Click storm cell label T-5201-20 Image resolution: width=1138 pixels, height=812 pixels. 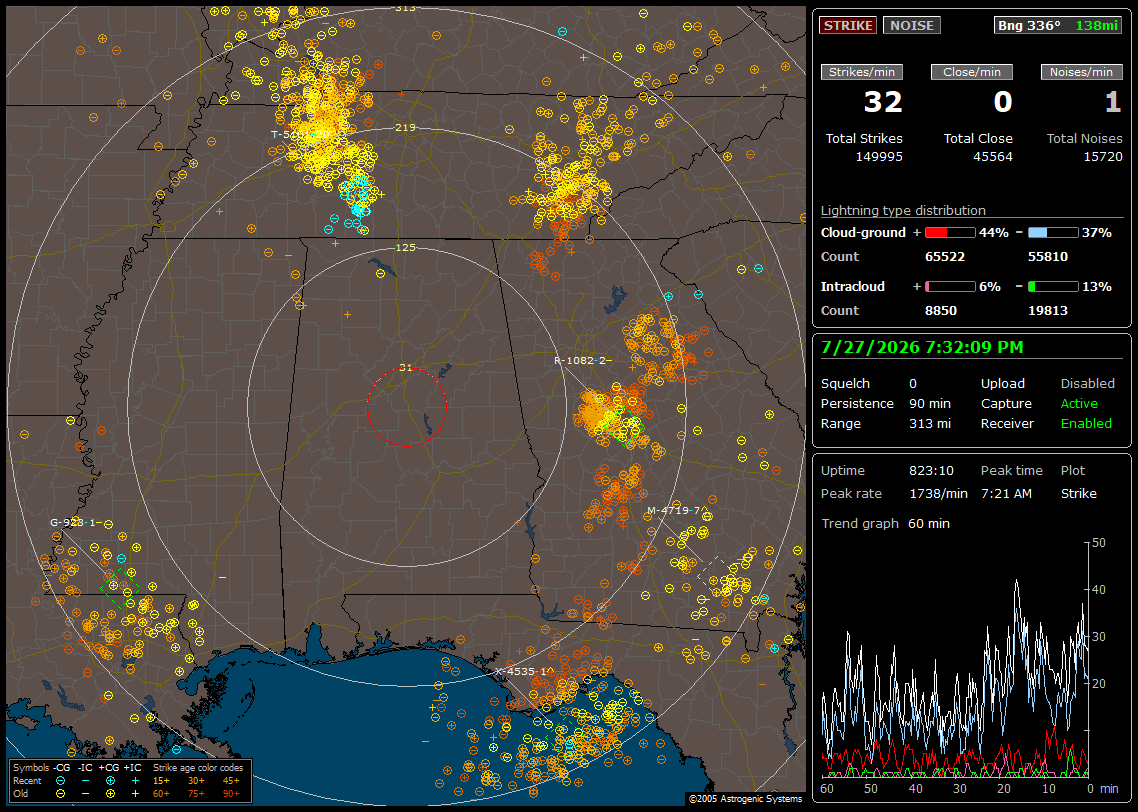pos(300,134)
